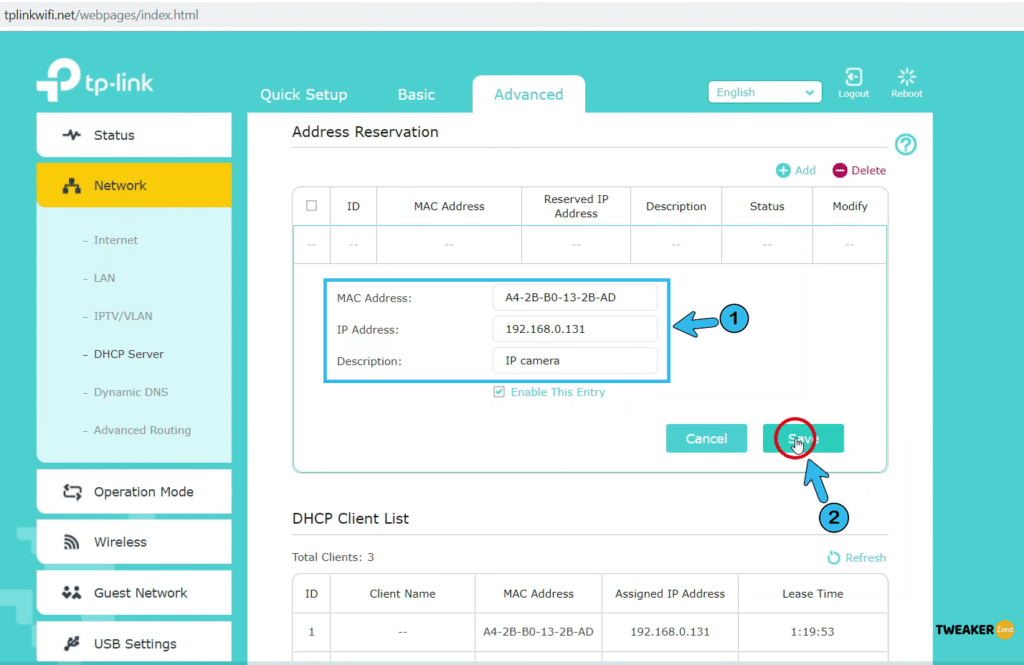Click the Network icon in sidebar
This screenshot has width=1024, height=665.
[x=72, y=186]
